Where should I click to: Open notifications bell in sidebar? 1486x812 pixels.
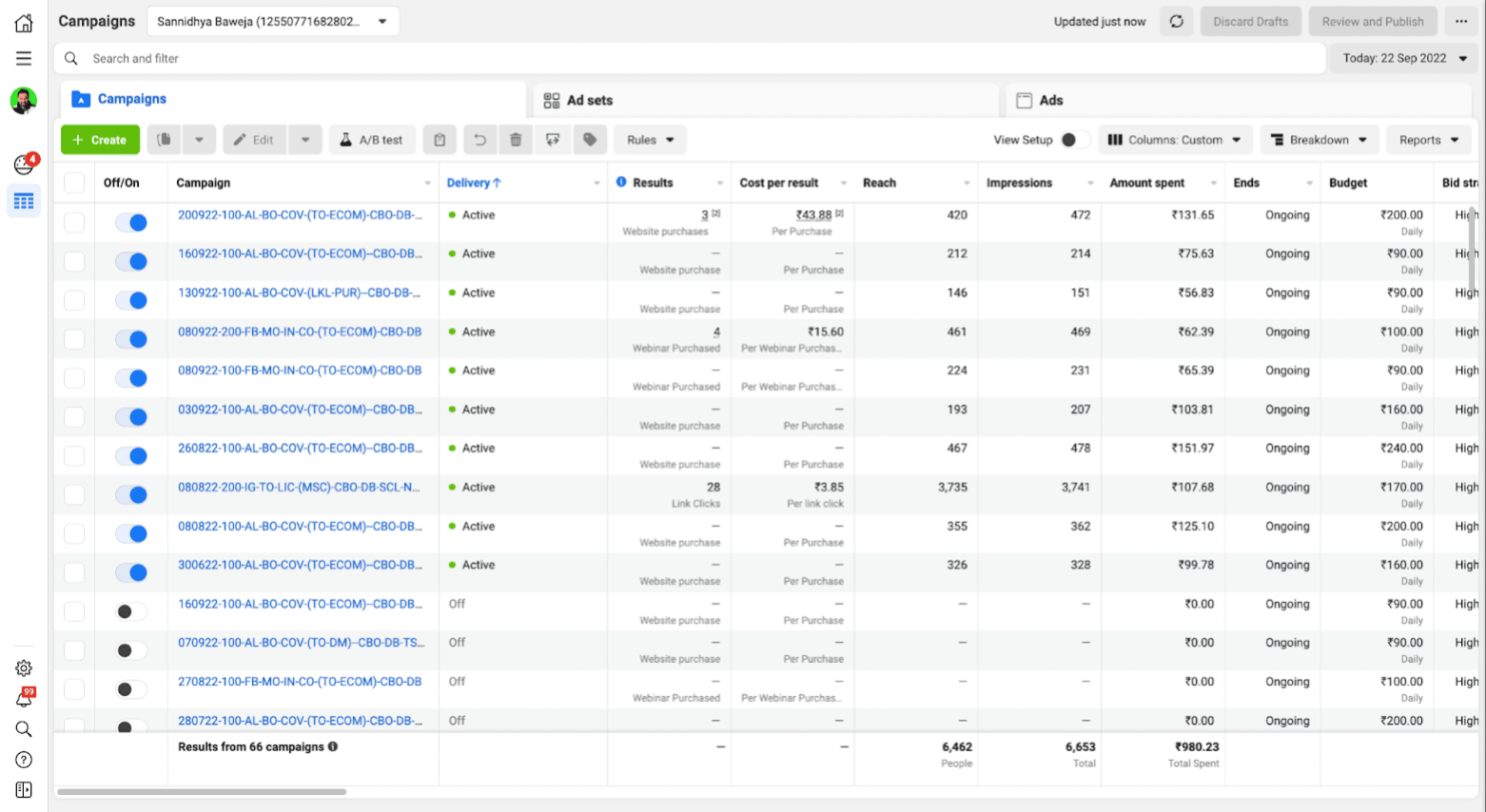[x=24, y=699]
